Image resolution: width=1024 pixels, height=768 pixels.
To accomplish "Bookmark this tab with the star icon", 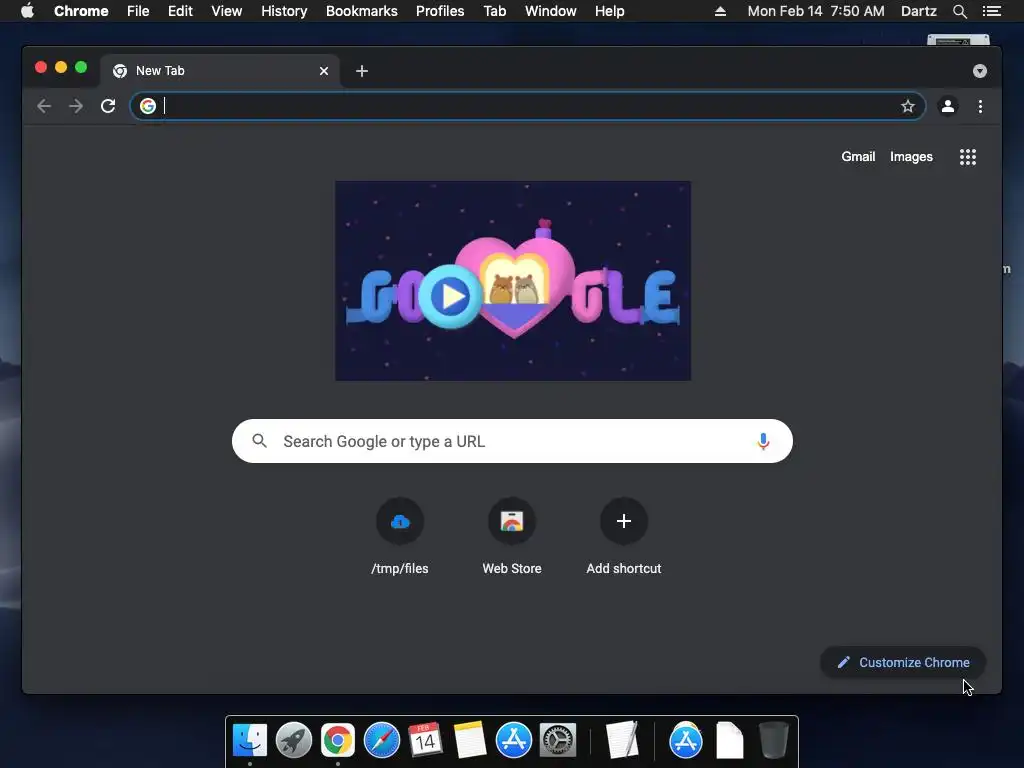I will (908, 106).
